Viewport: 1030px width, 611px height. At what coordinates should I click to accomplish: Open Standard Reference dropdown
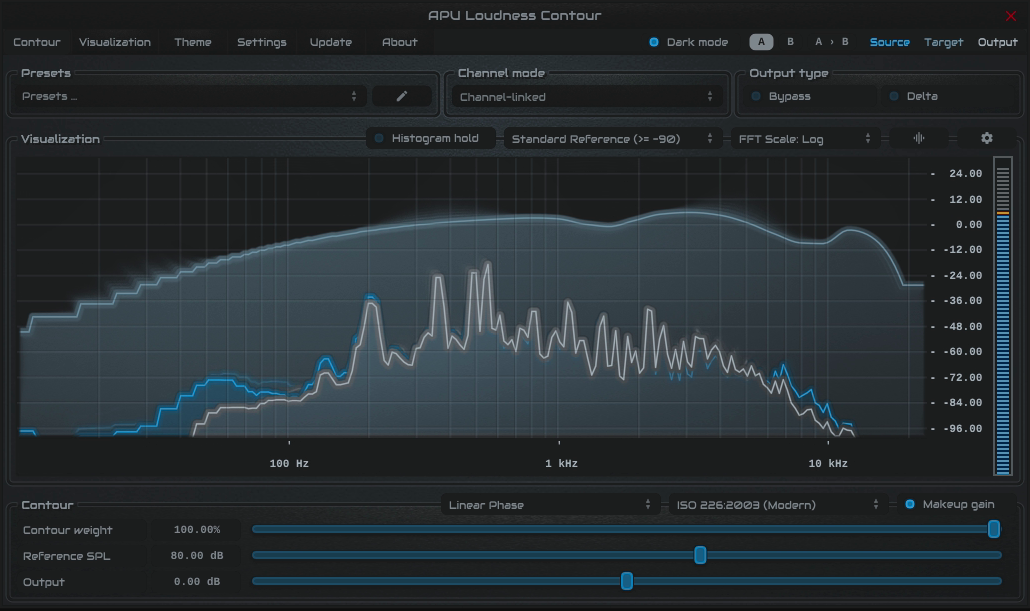[x=612, y=139]
